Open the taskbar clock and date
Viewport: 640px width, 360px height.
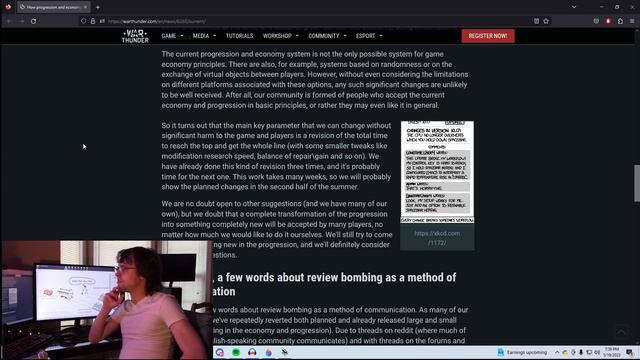click(612, 352)
